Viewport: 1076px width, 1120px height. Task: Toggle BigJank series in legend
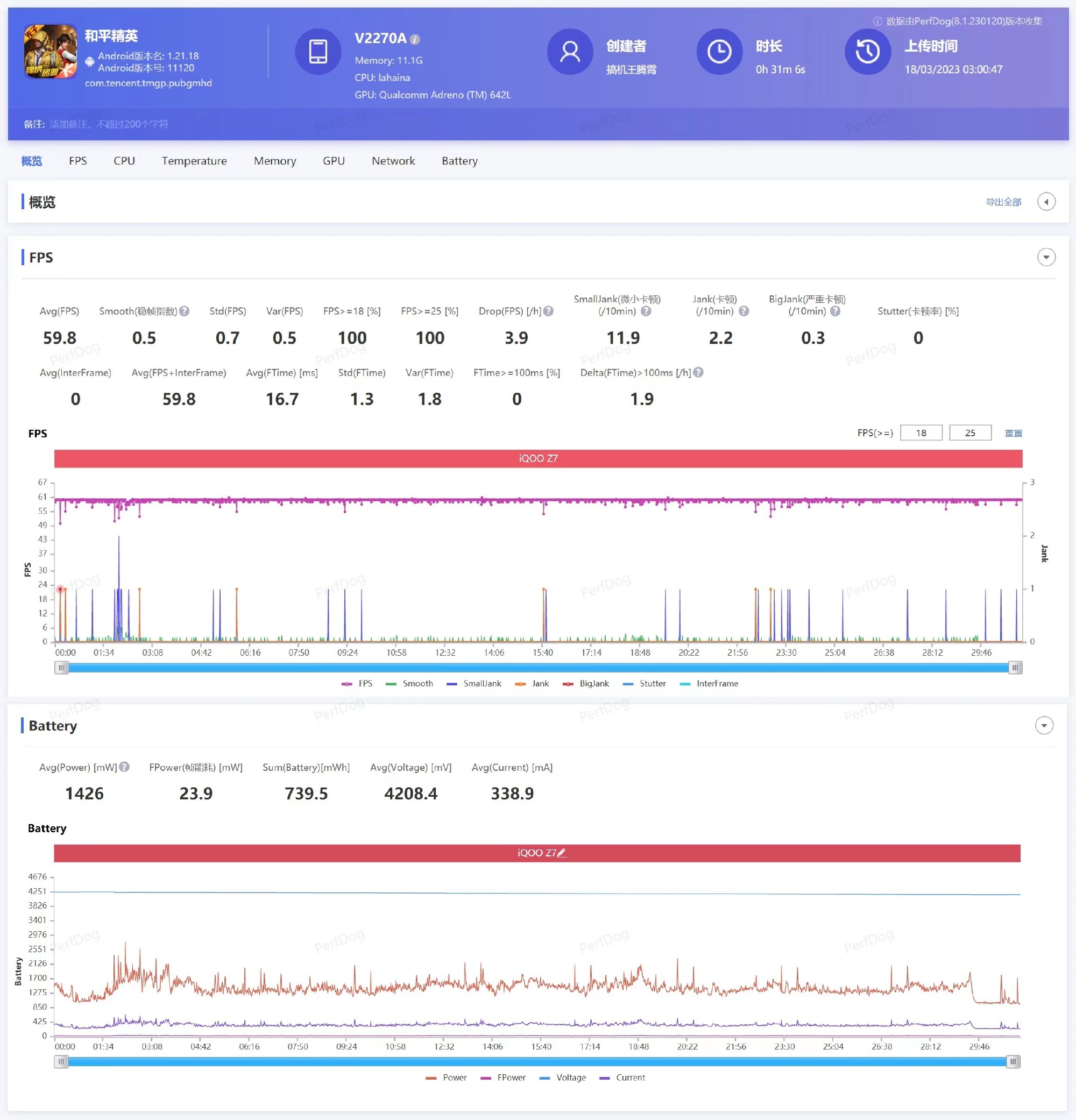tap(586, 683)
